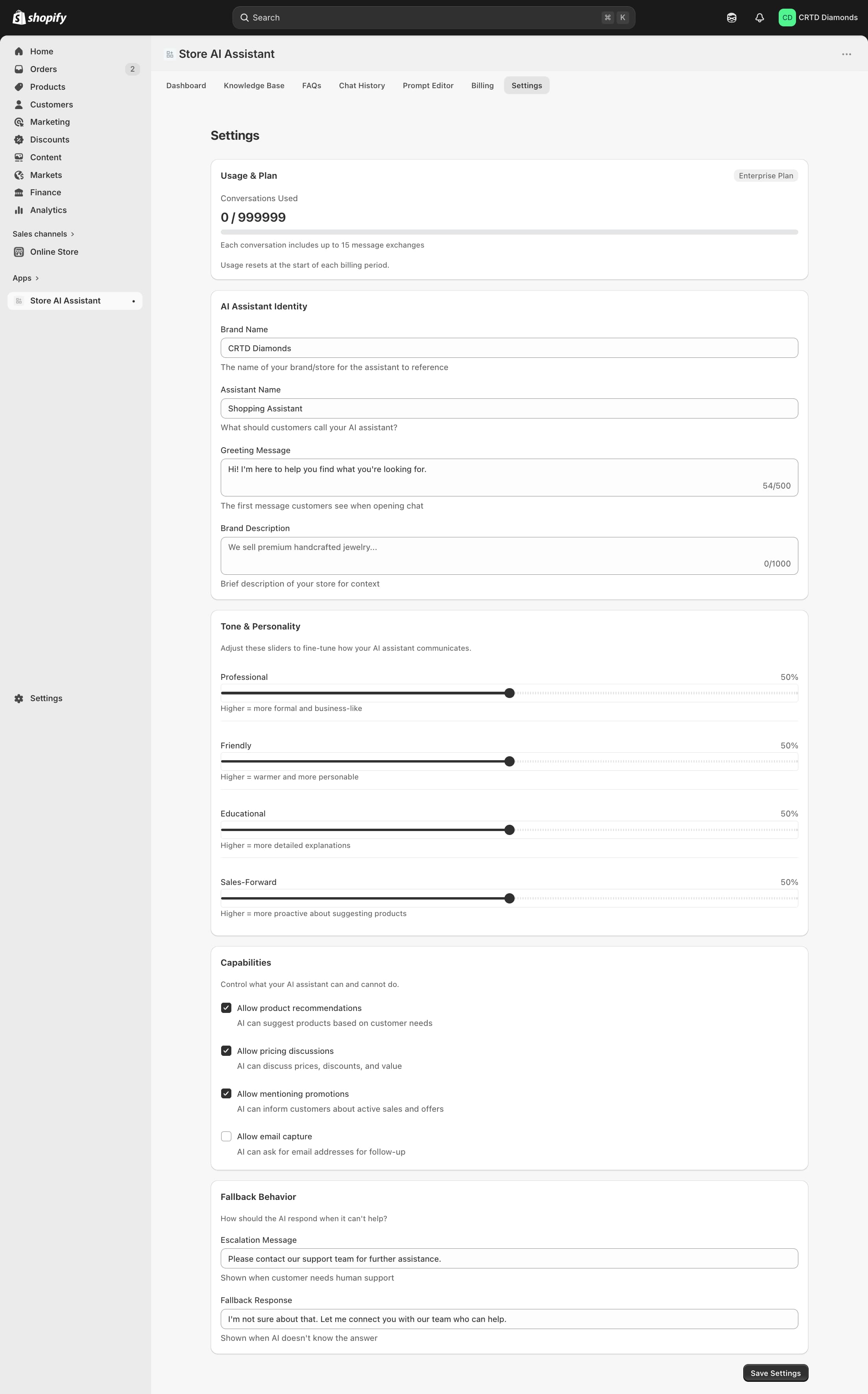The image size is (868, 1394).
Task: Open store Settings via the gear icon
Action: click(x=38, y=698)
